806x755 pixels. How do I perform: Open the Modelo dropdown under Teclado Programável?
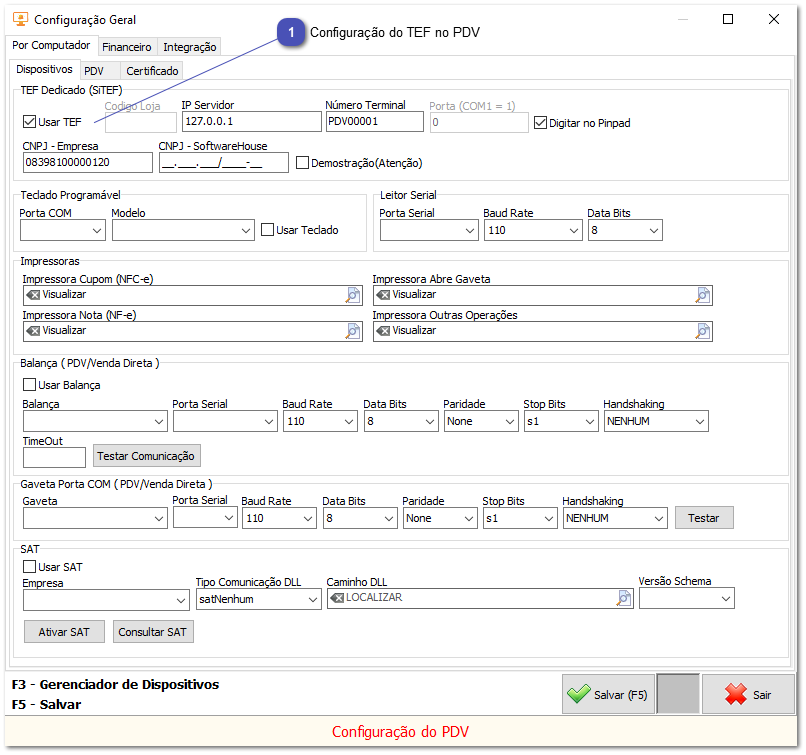[x=246, y=230]
